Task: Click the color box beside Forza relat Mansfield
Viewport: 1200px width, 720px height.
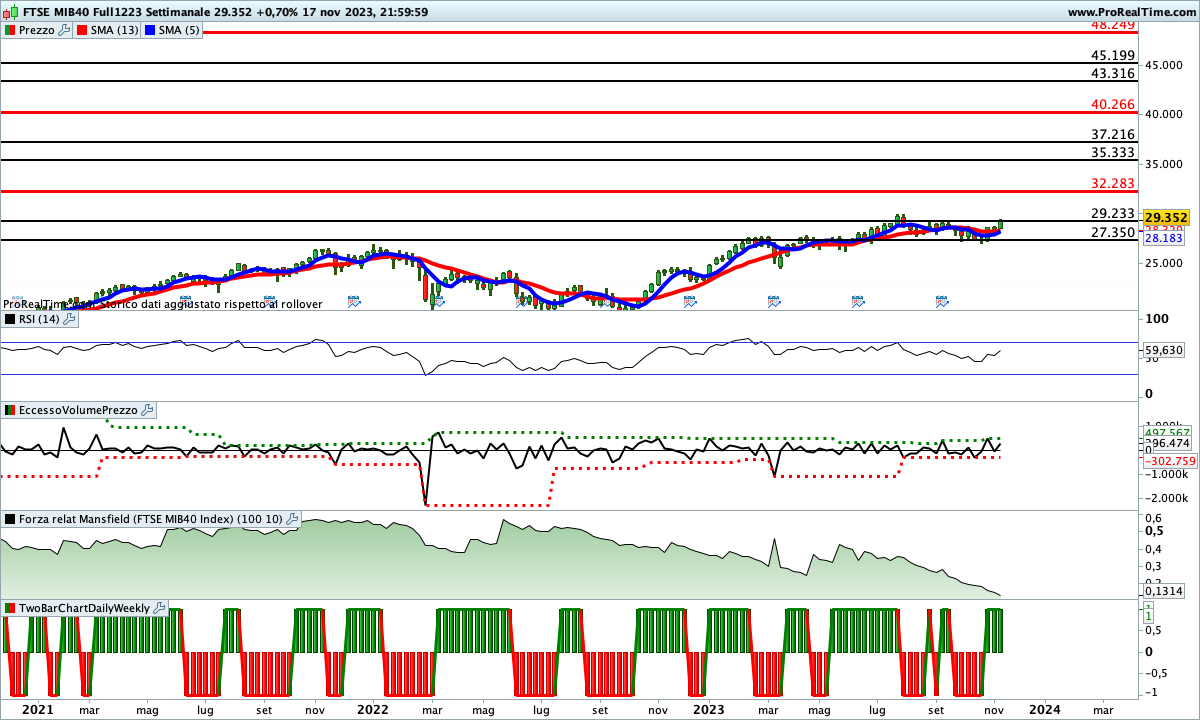Action: tap(9, 519)
